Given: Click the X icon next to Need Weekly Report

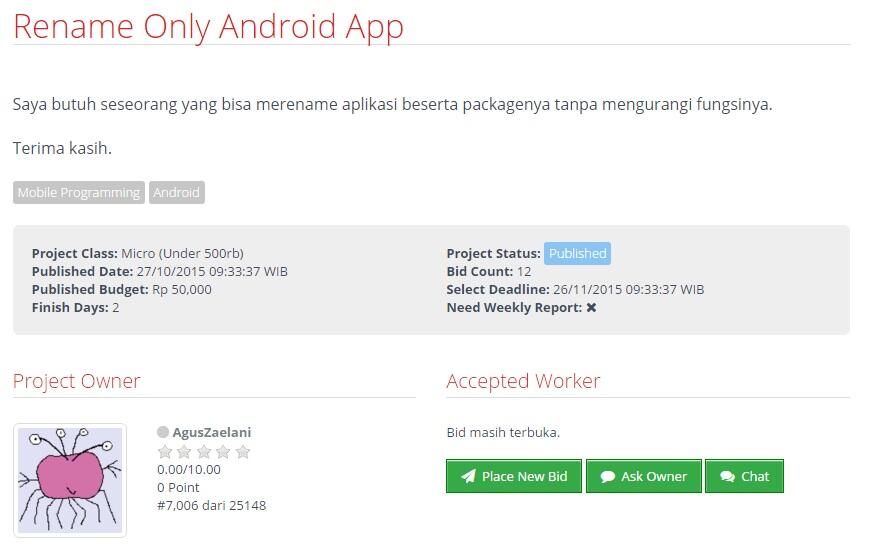Looking at the screenshot, I should tap(591, 307).
